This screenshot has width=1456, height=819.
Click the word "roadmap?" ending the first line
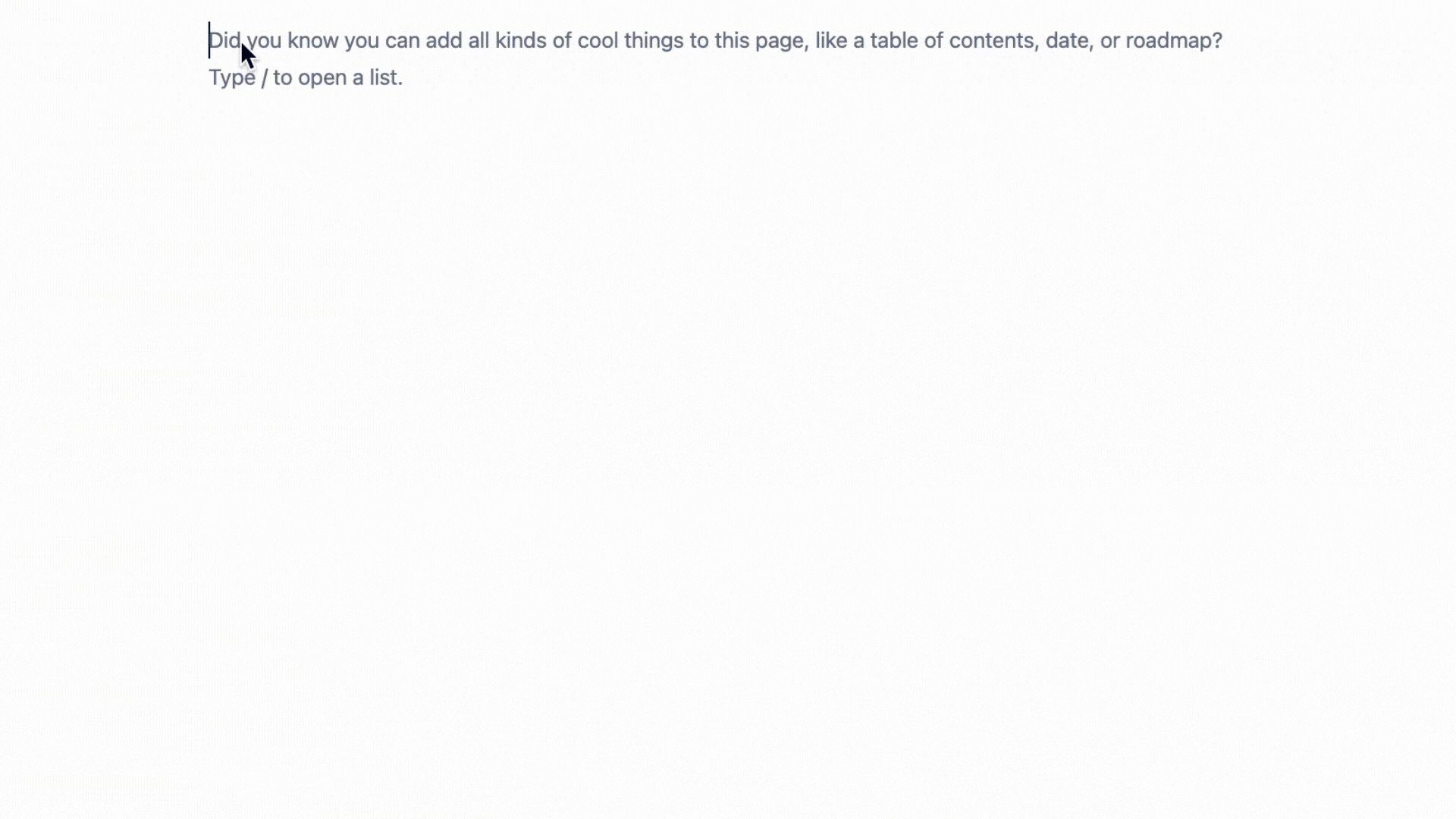(1174, 40)
